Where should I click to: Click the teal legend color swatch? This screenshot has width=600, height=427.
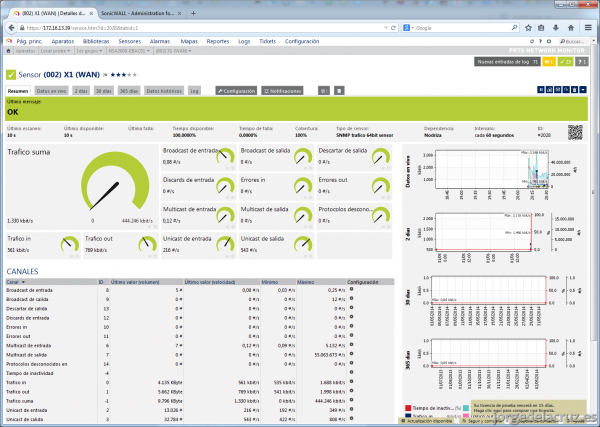tap(466, 408)
